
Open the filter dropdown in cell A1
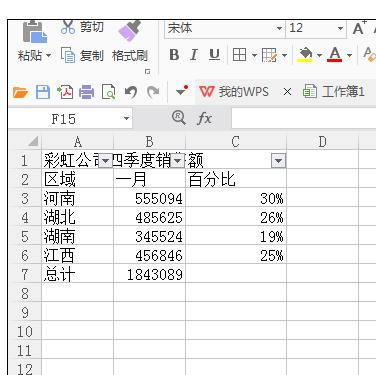pos(106,161)
